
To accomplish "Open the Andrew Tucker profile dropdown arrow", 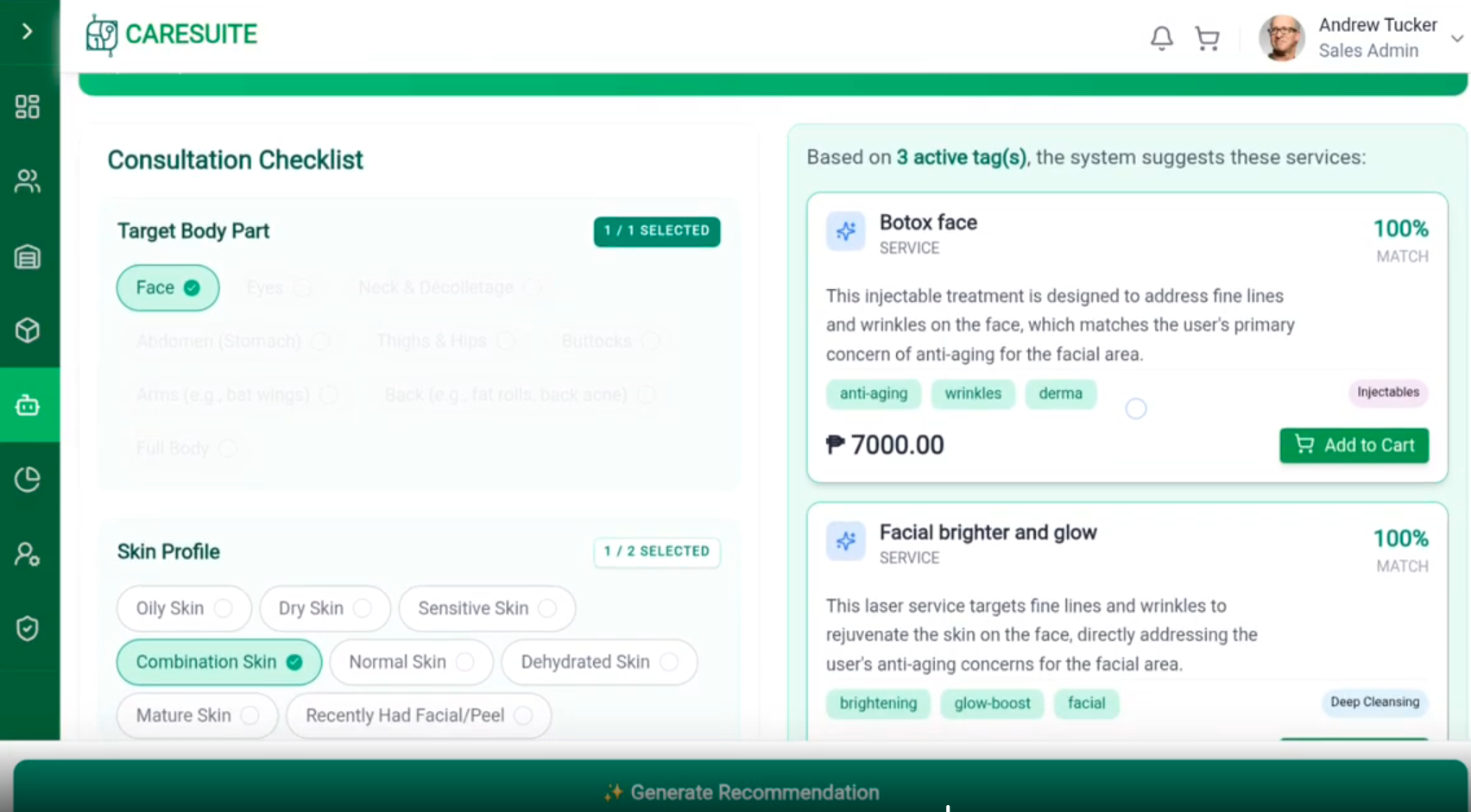I will (x=1456, y=39).
